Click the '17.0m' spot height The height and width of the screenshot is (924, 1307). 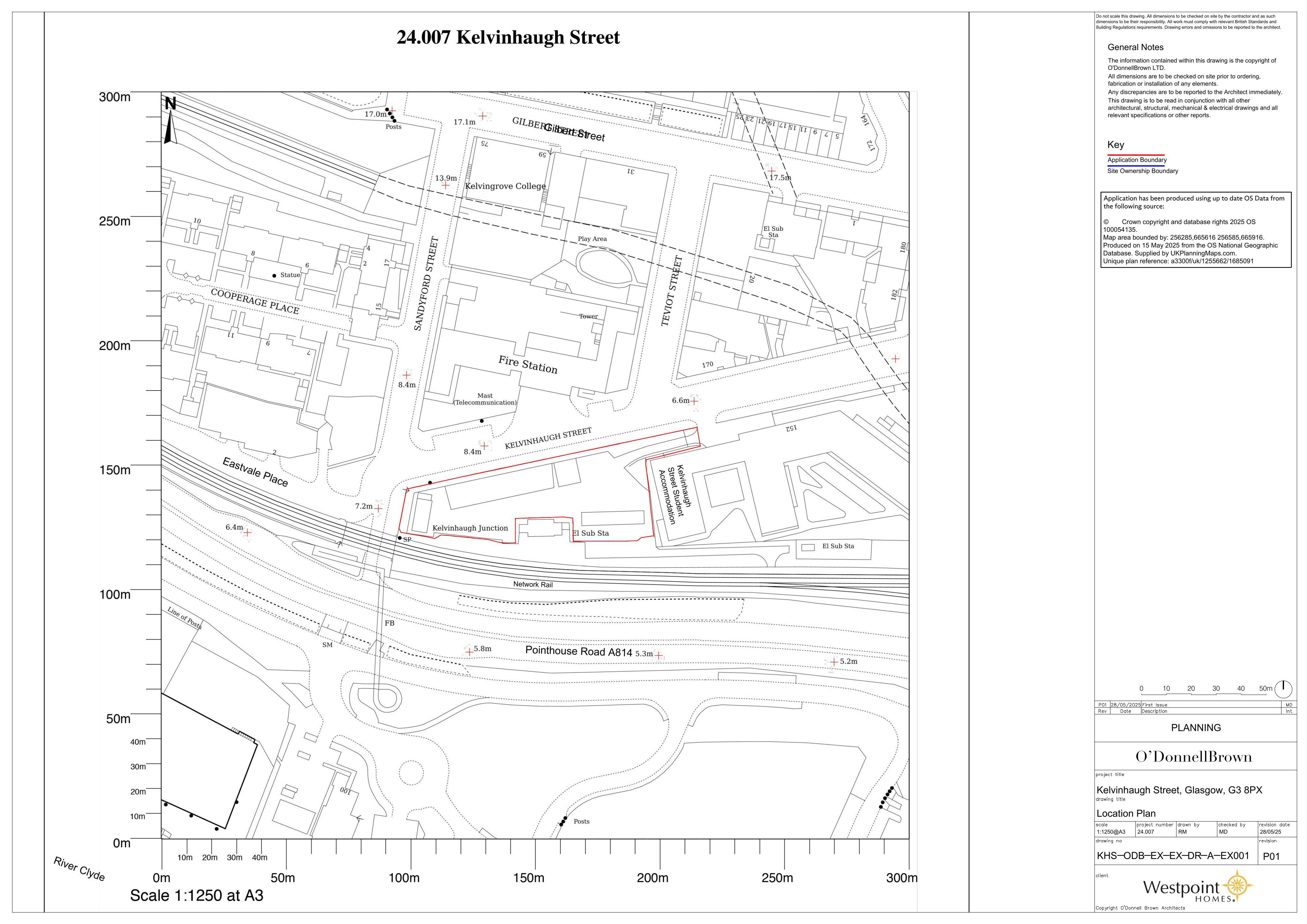[x=375, y=114]
